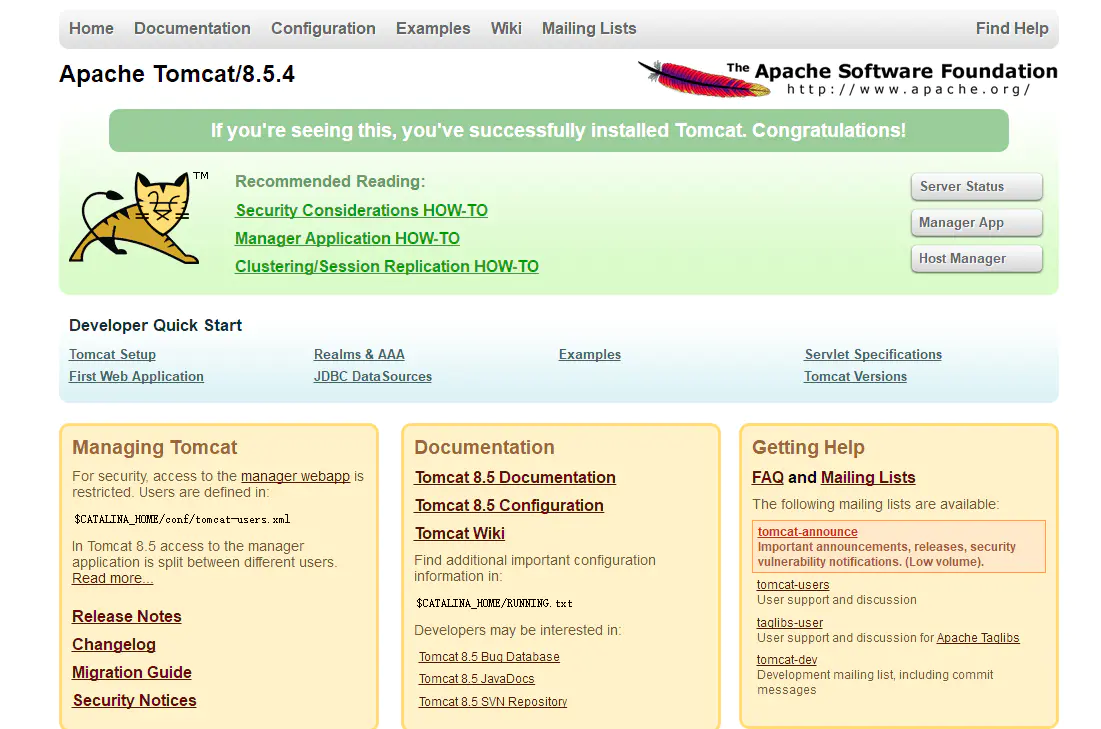Open the Tomcat Versions link

tap(855, 376)
